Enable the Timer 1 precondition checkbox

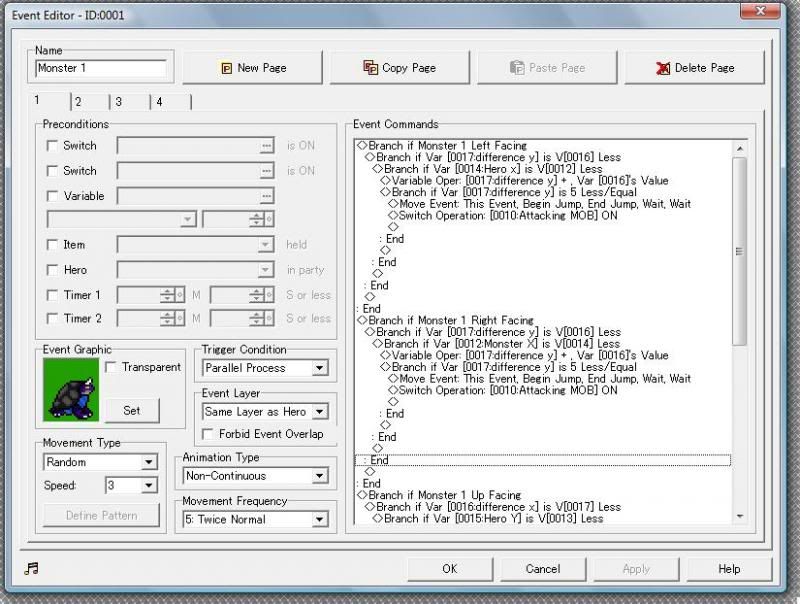coord(52,295)
